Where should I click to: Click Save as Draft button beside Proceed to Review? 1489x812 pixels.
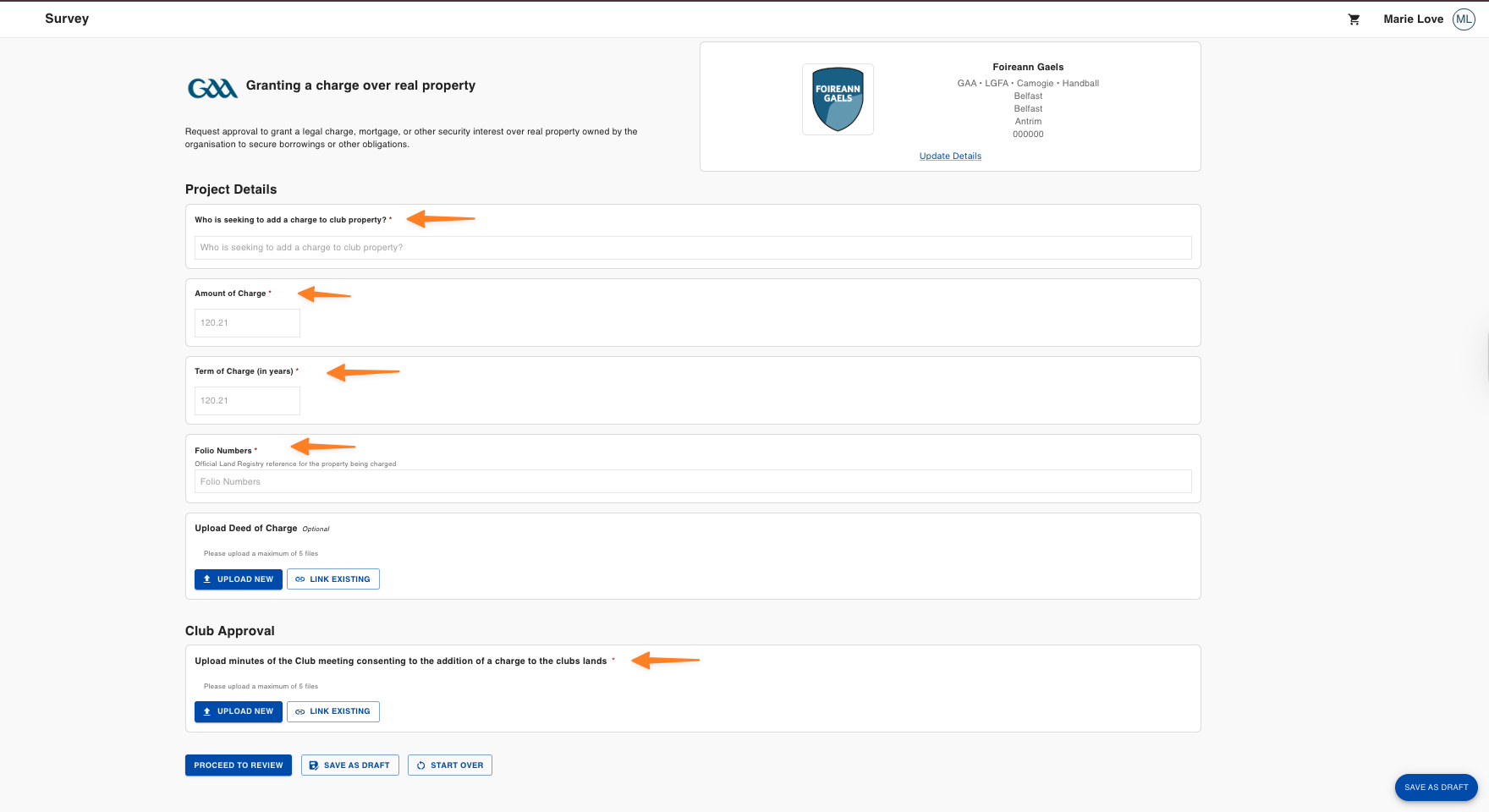350,765
